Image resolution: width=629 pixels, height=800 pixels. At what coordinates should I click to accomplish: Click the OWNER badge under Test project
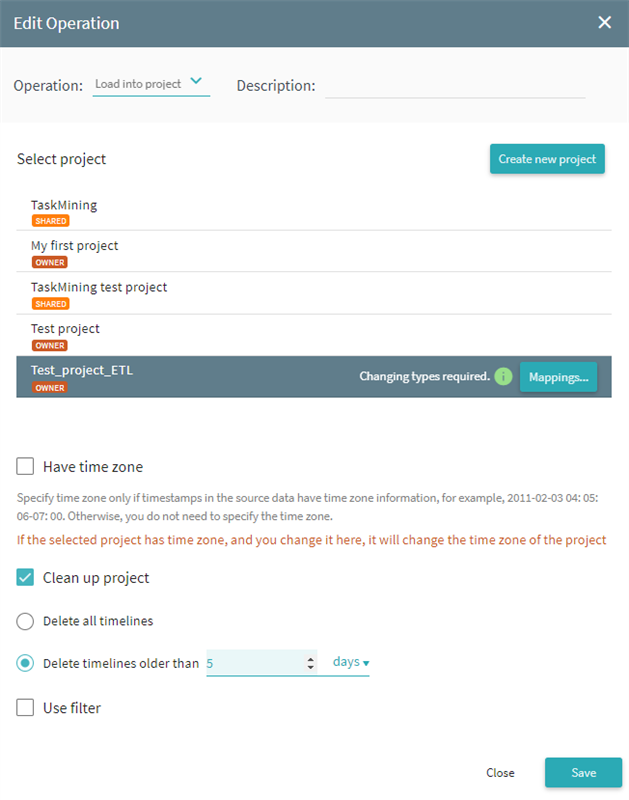pyautogui.click(x=50, y=345)
